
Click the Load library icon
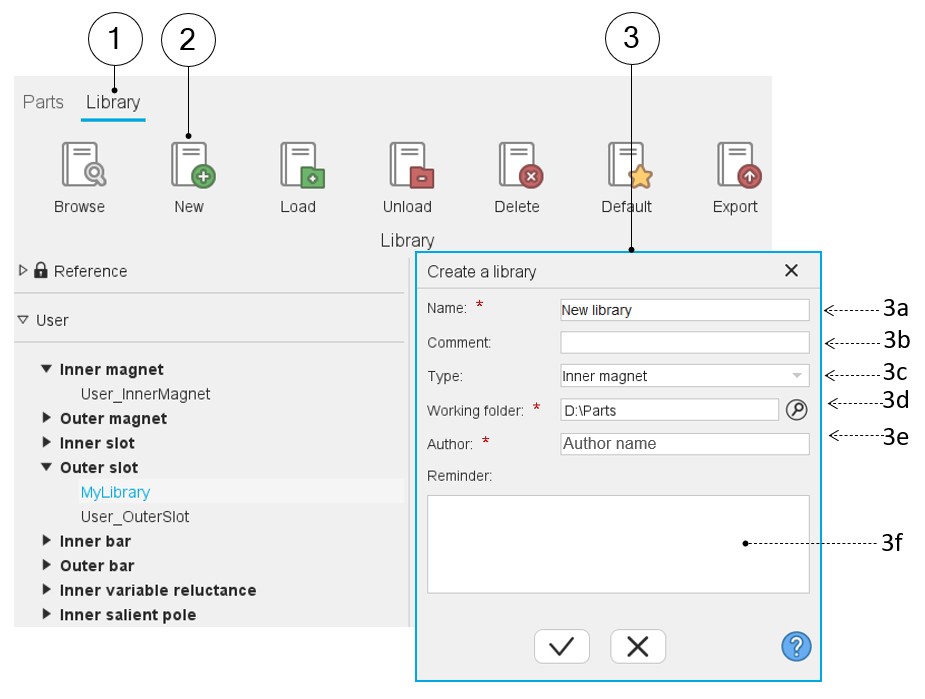tap(299, 165)
